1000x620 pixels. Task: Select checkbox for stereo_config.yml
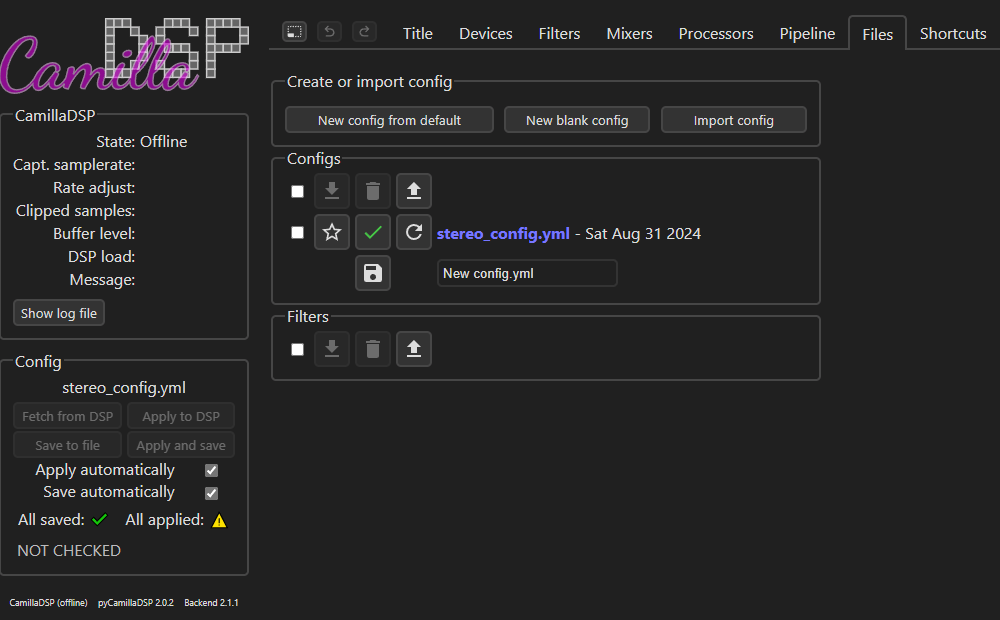point(297,232)
